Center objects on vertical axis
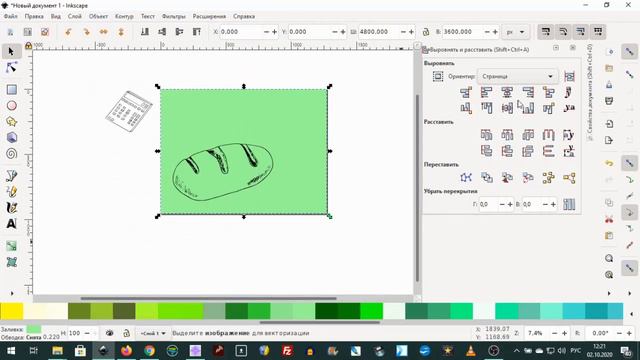The width and height of the screenshot is (640, 360). [x=507, y=93]
